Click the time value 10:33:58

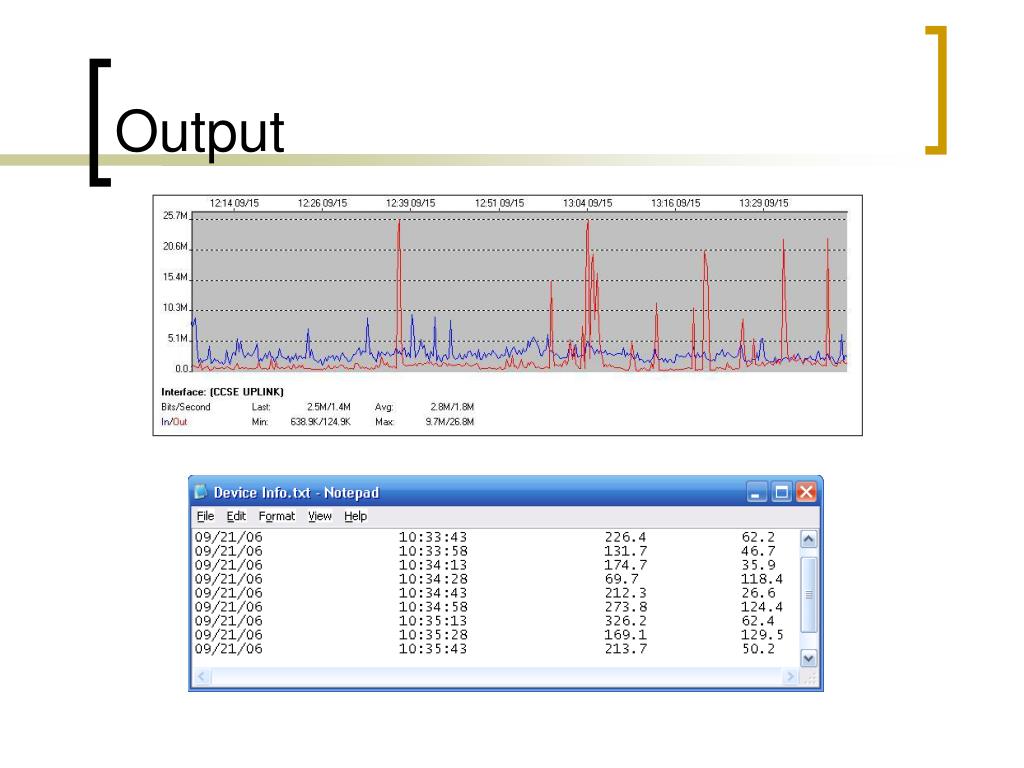(x=433, y=551)
